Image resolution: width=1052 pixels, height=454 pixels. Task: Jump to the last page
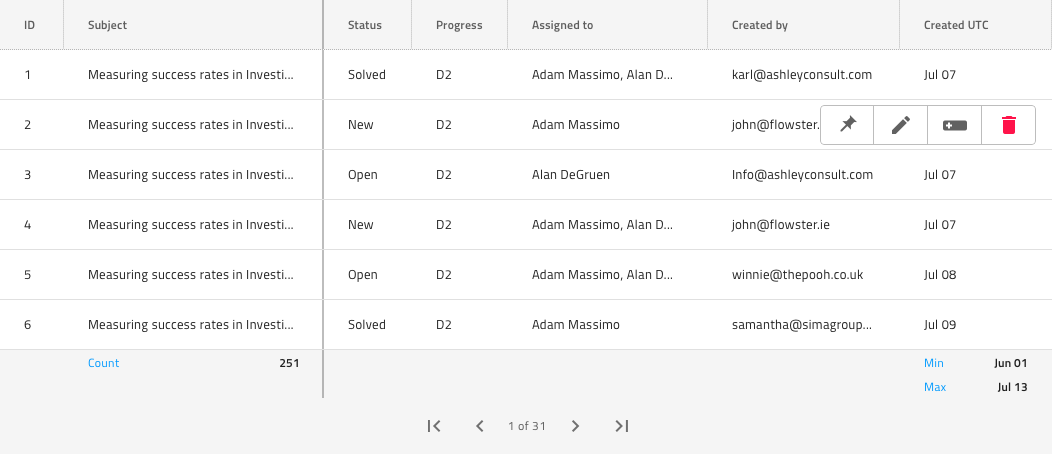click(621, 426)
